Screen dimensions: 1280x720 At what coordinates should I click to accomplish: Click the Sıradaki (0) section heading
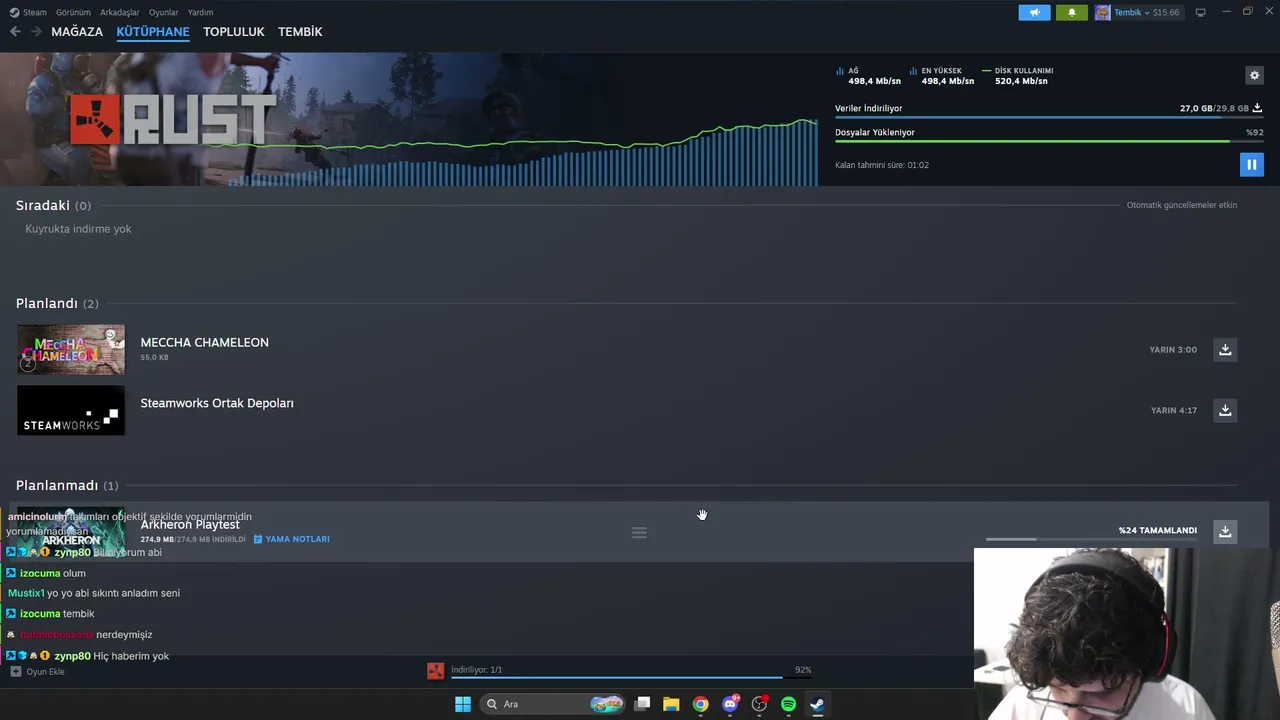(x=53, y=205)
